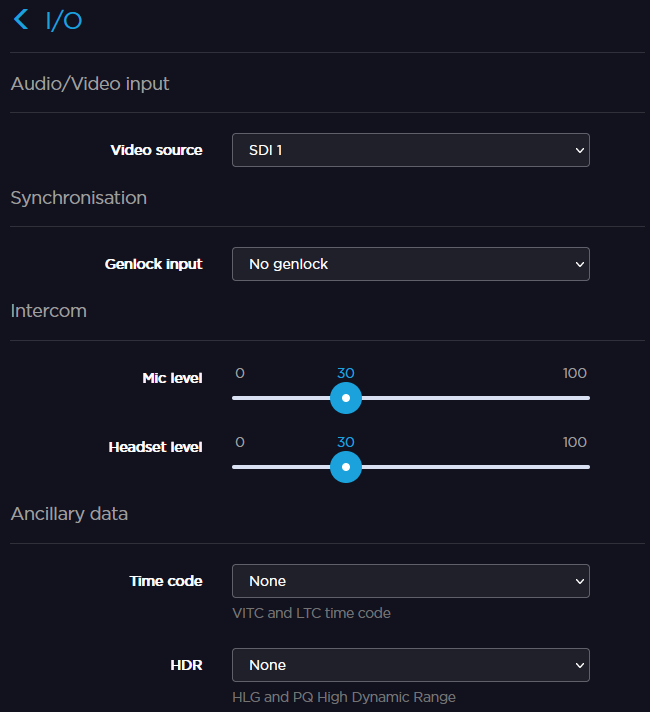Click the Synchronisation section heading
Screen dimensions: 650x712
tap(79, 198)
